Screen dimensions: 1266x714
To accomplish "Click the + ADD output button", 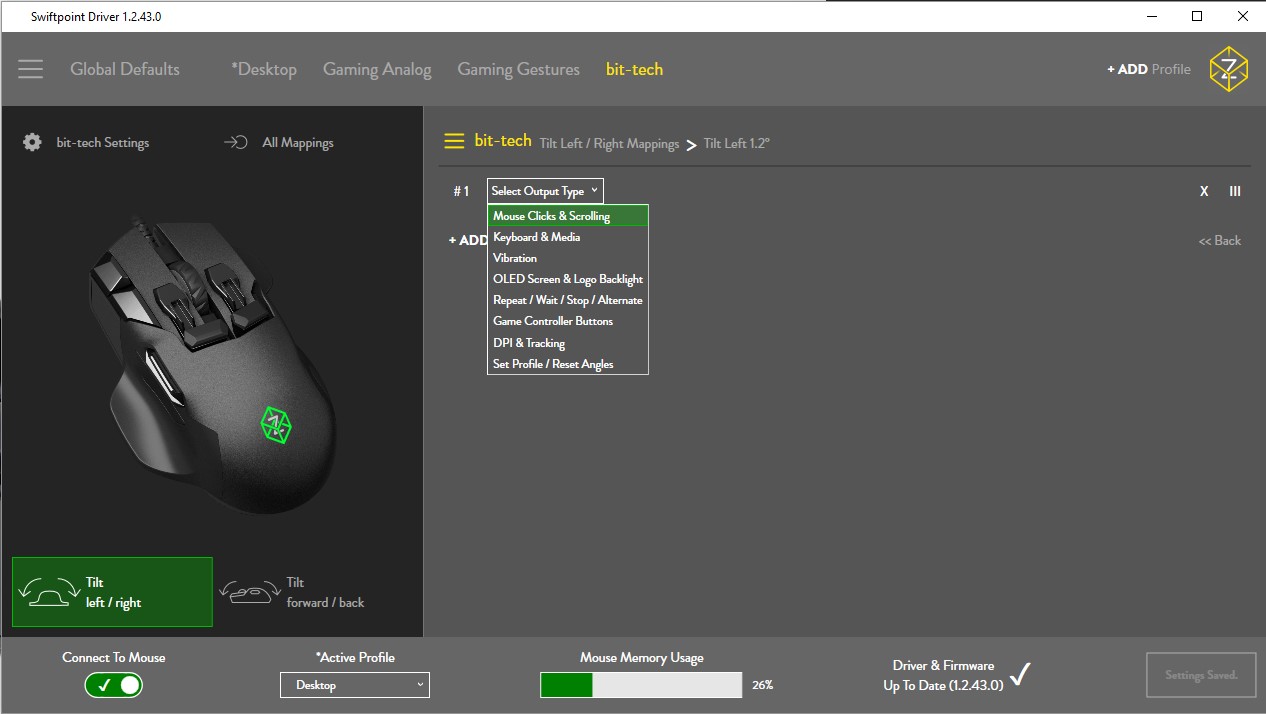I will pos(468,240).
